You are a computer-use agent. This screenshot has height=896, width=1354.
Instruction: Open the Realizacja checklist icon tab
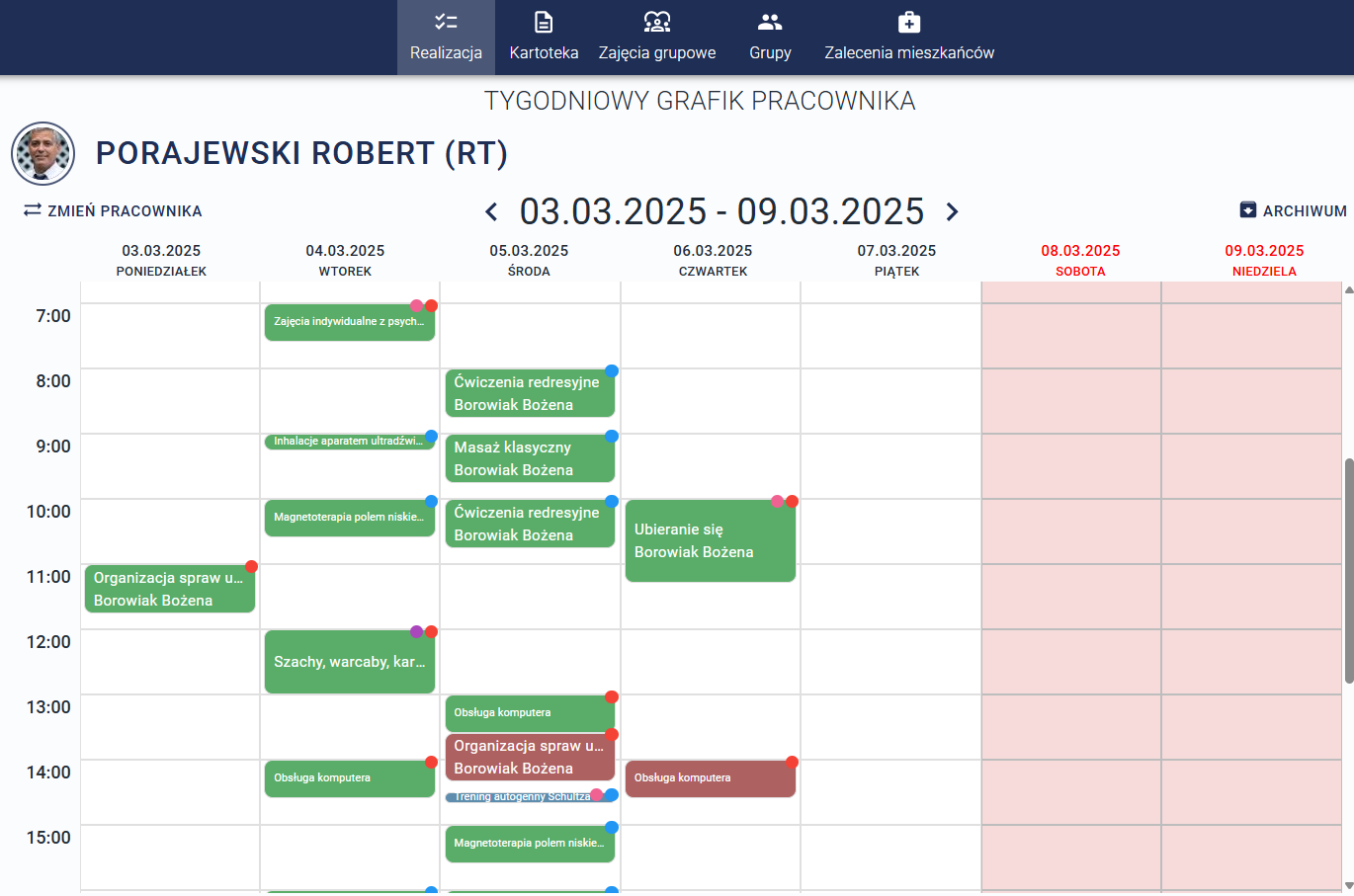[x=446, y=22]
